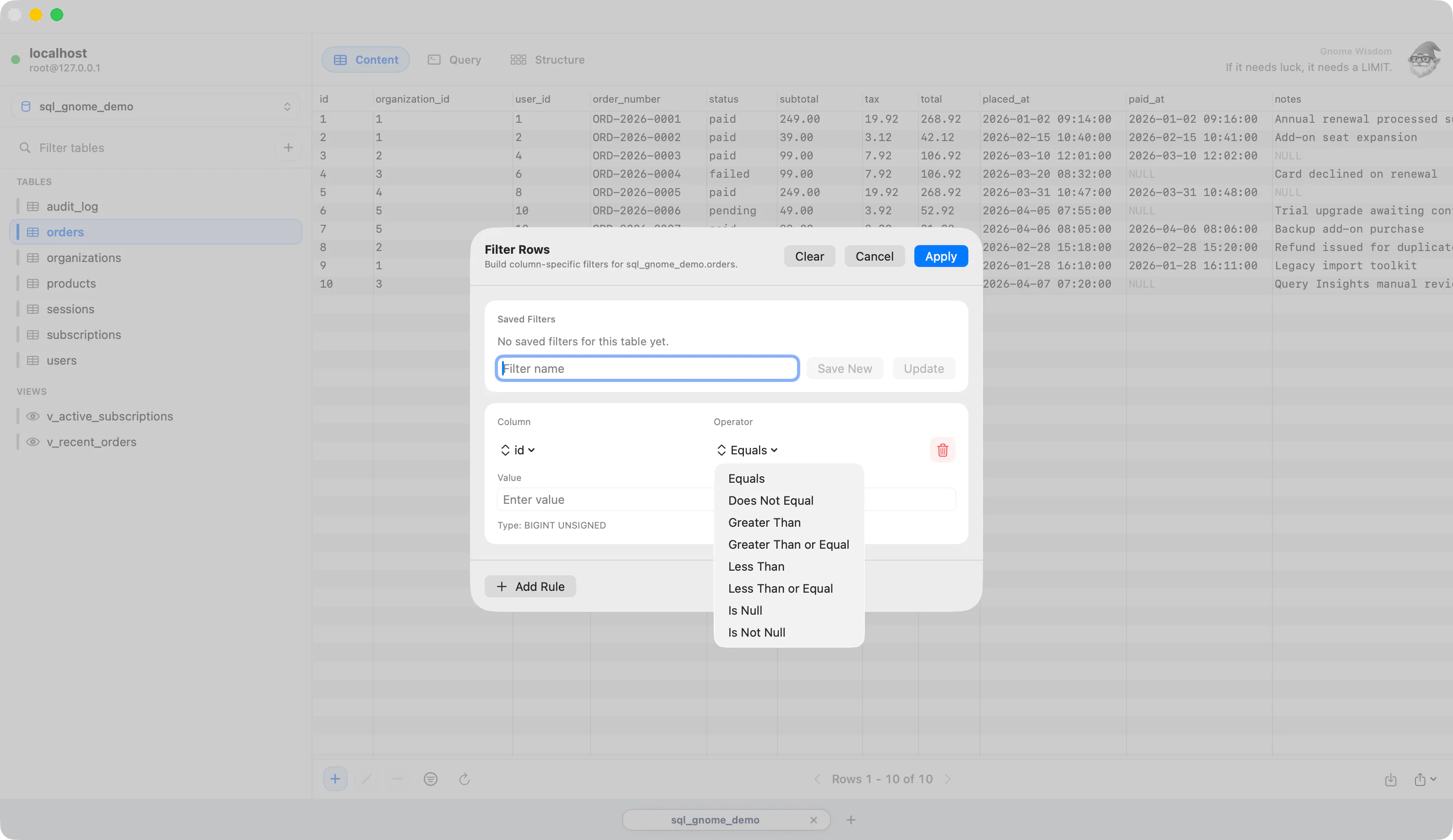Open the Operator dropdown showing Equals

[x=747, y=450]
